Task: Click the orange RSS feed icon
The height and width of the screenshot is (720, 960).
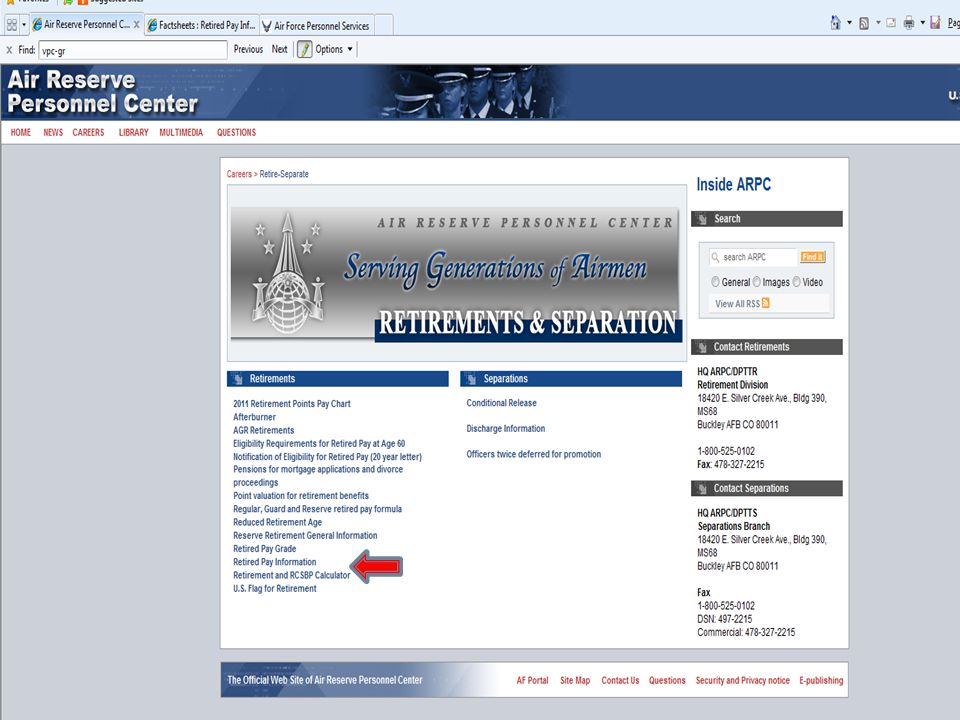Action: click(765, 303)
